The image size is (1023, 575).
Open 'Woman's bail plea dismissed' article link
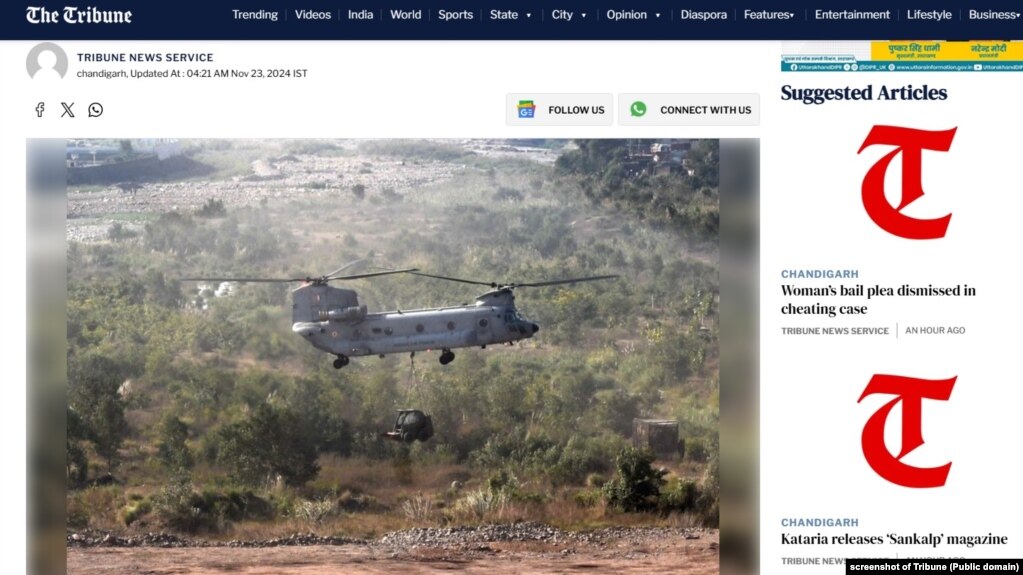click(x=878, y=300)
